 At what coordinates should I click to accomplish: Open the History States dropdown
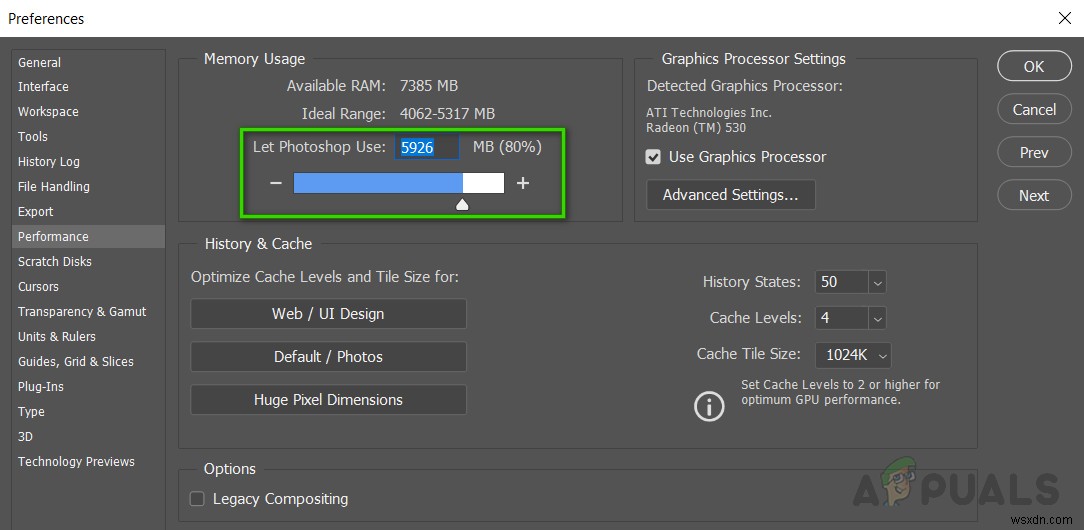tap(877, 282)
